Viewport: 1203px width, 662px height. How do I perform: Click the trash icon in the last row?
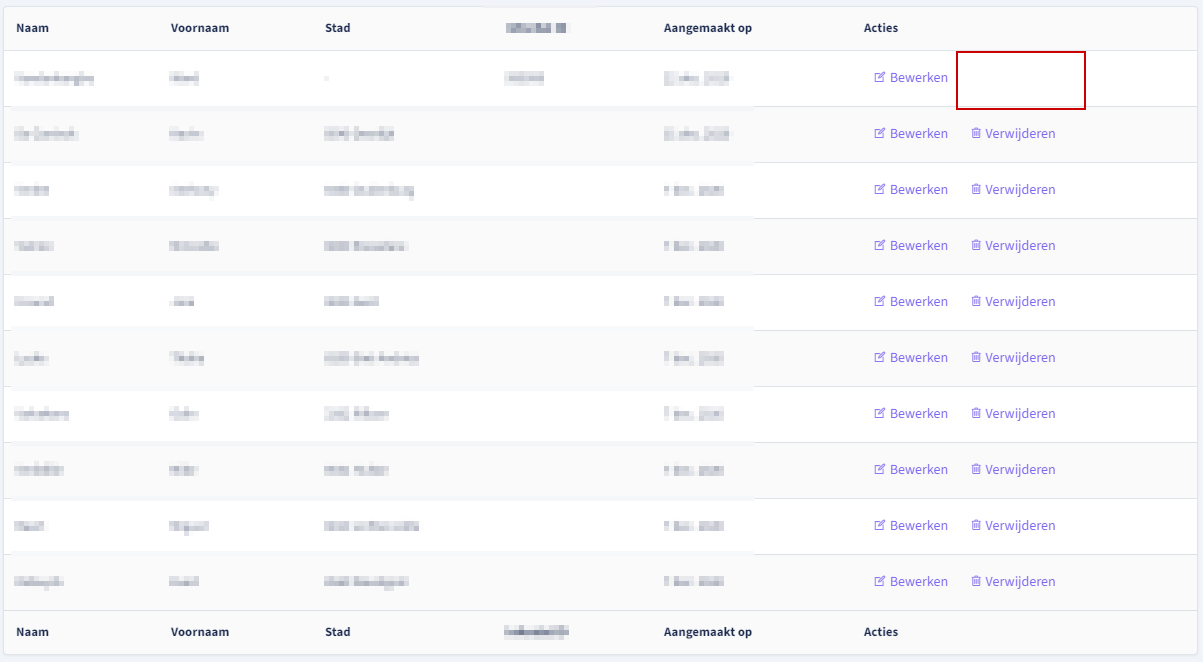(x=975, y=581)
